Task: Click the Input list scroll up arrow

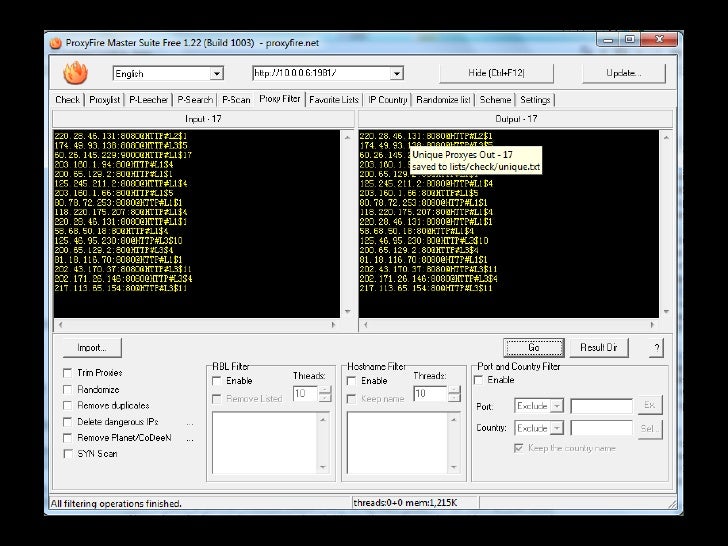Action: click(347, 137)
